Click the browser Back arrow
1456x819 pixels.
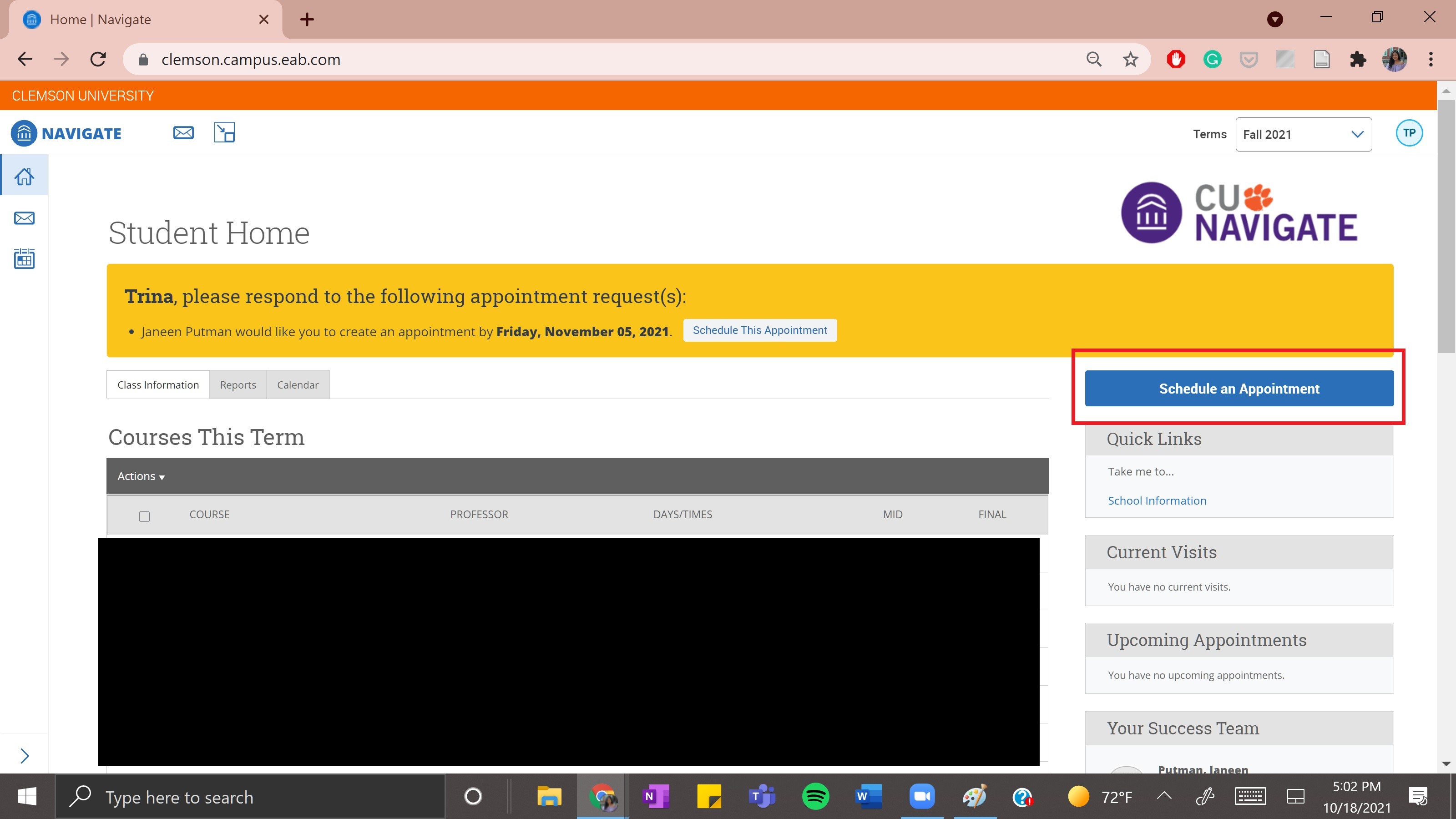25,59
